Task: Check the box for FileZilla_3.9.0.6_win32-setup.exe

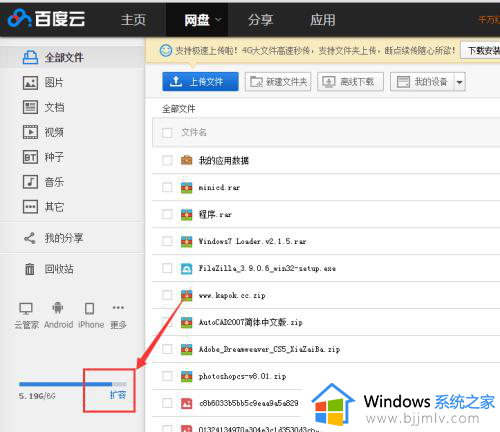Action: point(167,268)
